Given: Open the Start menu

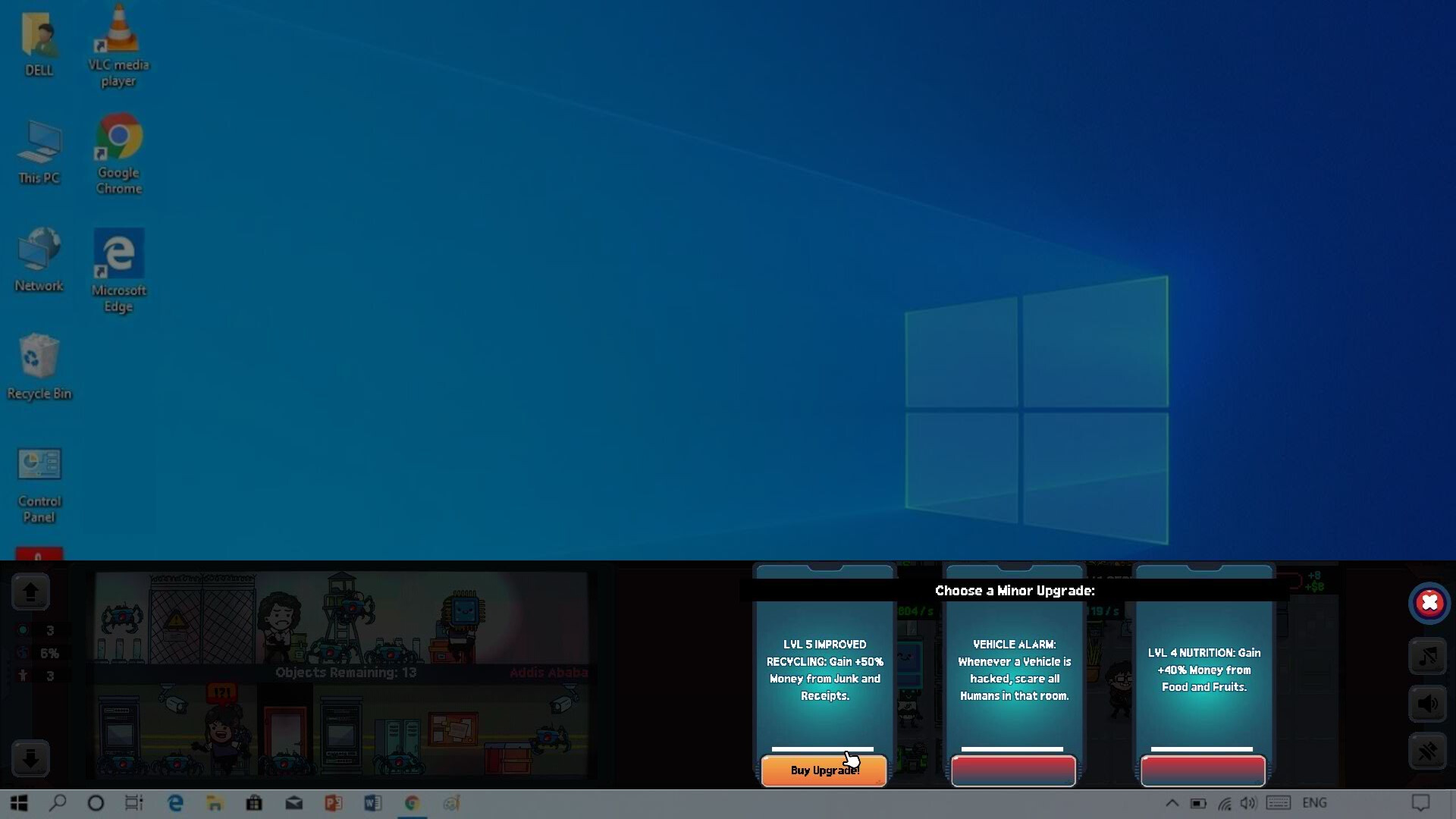Looking at the screenshot, I should tap(18, 803).
